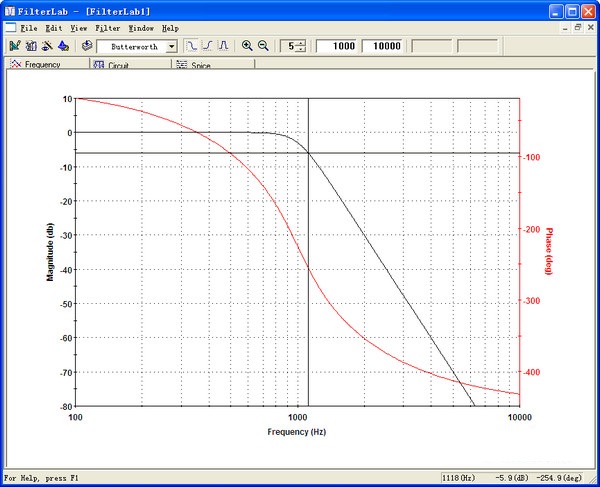The image size is (600, 487).
Task: Click the crosshair intersection on the magnitude curve
Action: pyautogui.click(x=308, y=153)
